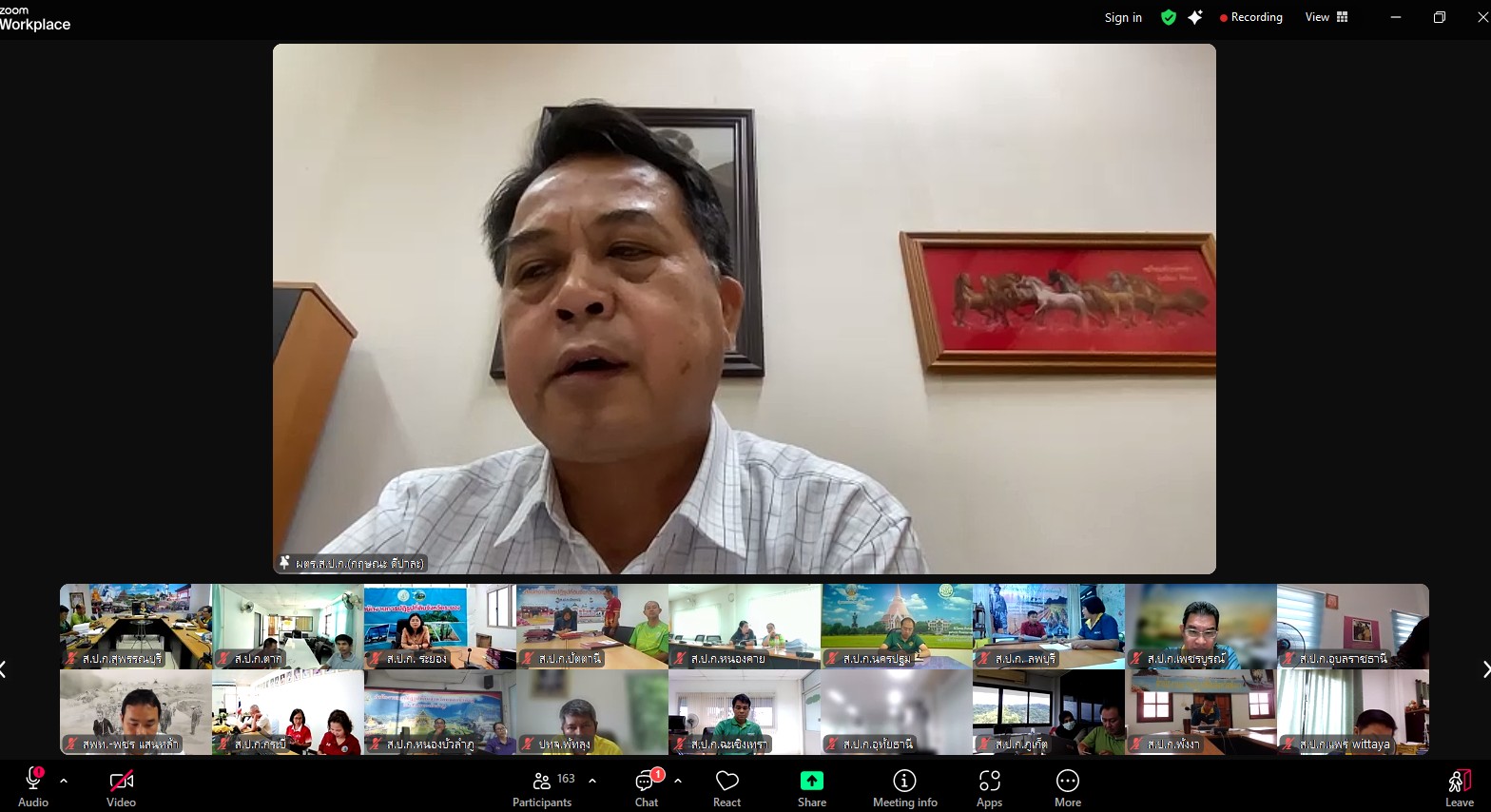Select the ส.ป.ก.แพร่ wittaya participant thumbnail

(x=1353, y=712)
